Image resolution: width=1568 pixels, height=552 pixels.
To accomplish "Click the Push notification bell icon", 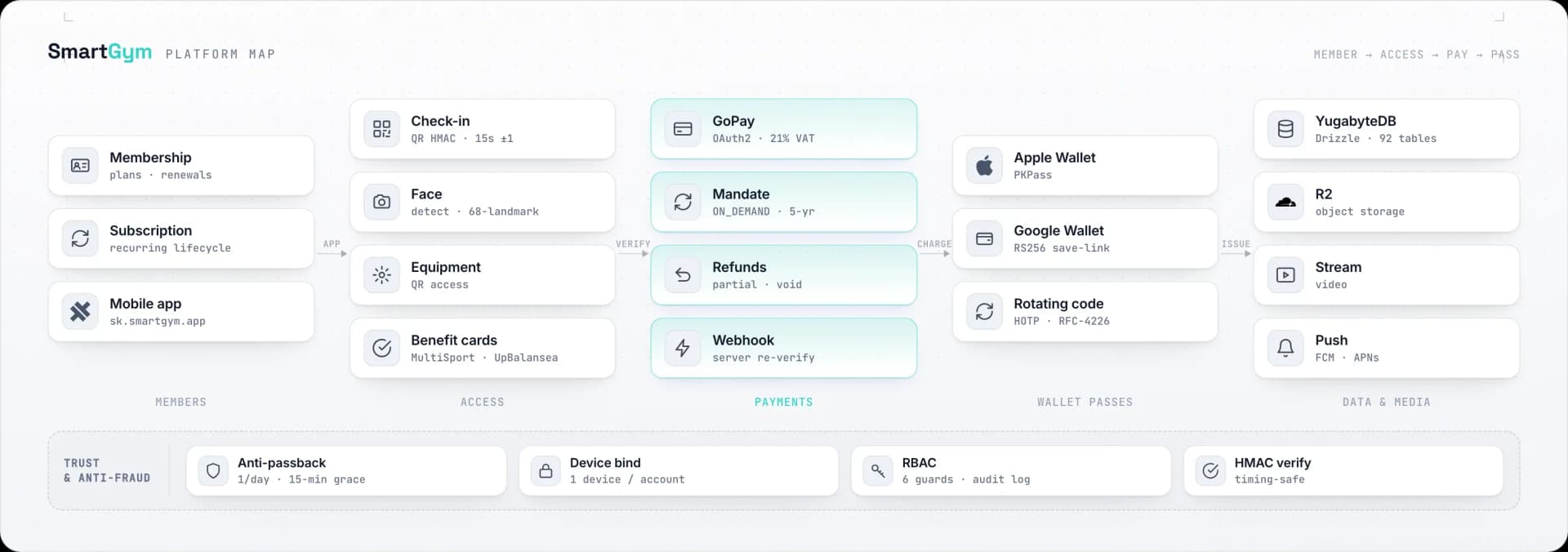I will click(1285, 348).
